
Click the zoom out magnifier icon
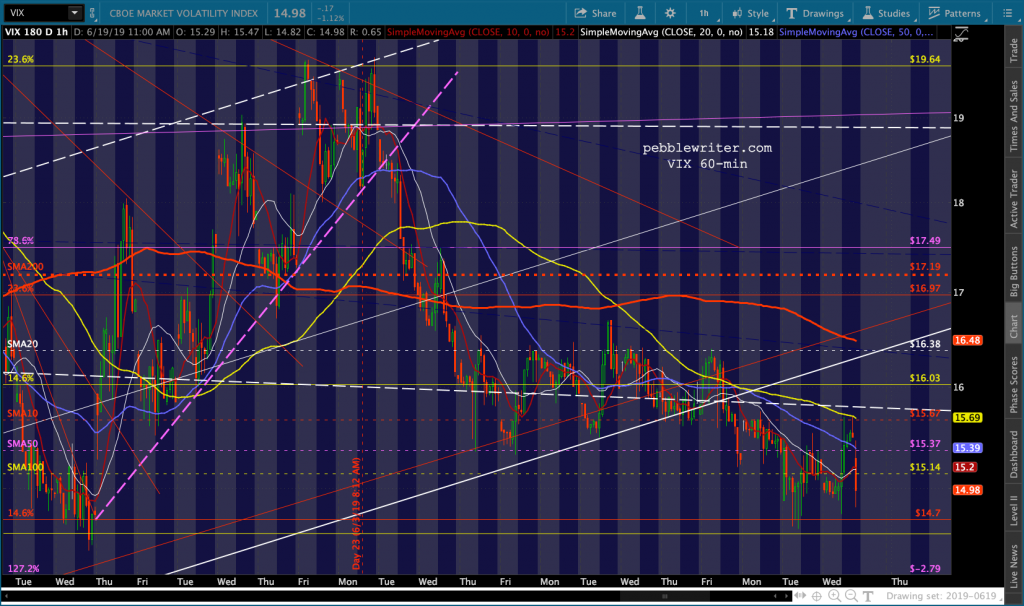point(850,596)
